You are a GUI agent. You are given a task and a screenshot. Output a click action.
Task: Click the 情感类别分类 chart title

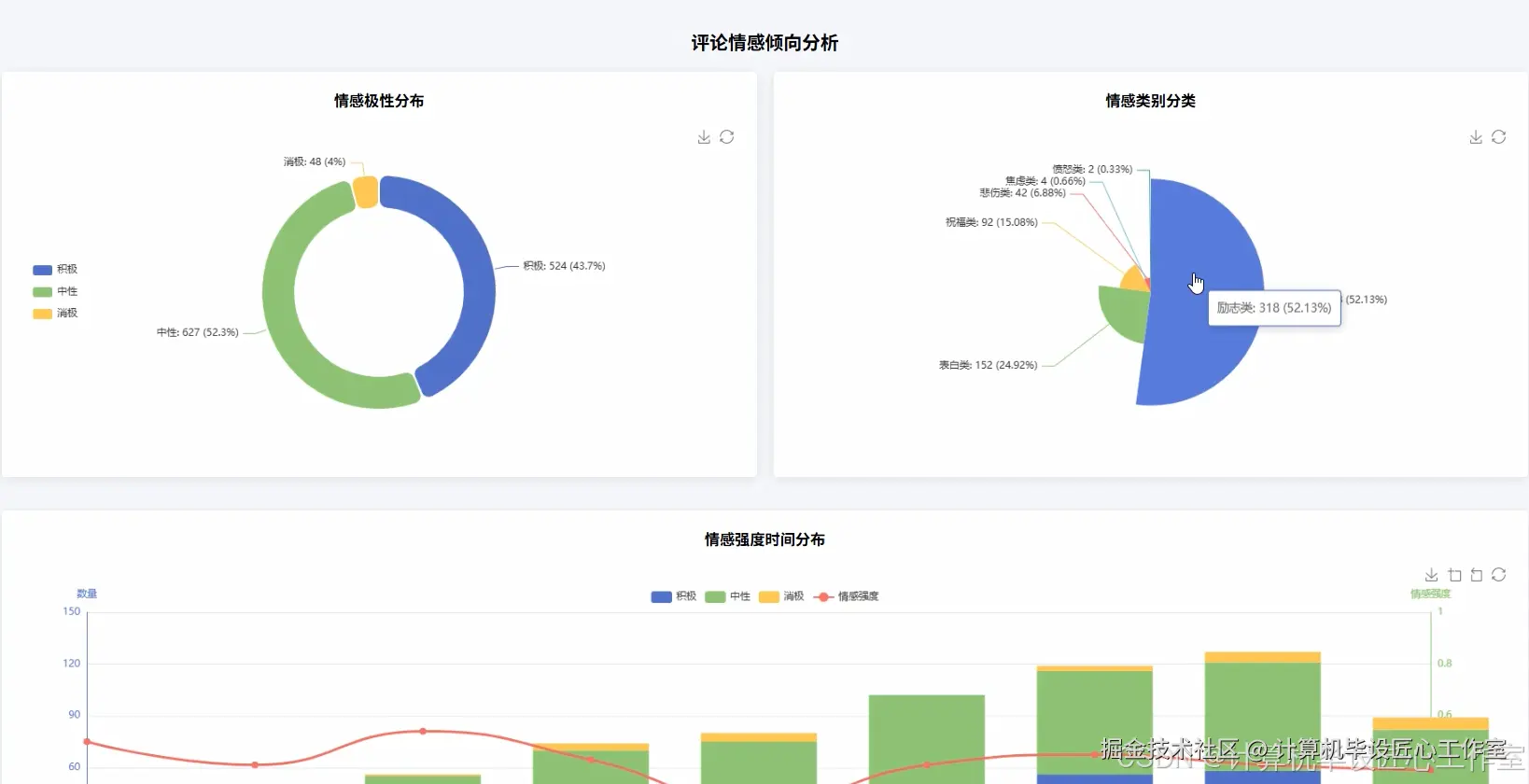(1151, 101)
